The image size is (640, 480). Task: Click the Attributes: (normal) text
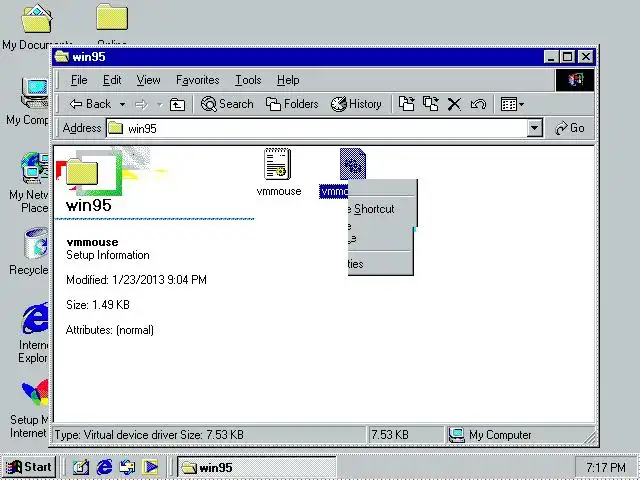pyautogui.click(x=110, y=330)
